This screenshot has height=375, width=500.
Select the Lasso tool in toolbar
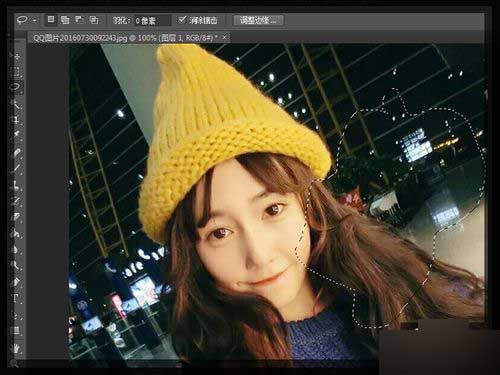16,87
